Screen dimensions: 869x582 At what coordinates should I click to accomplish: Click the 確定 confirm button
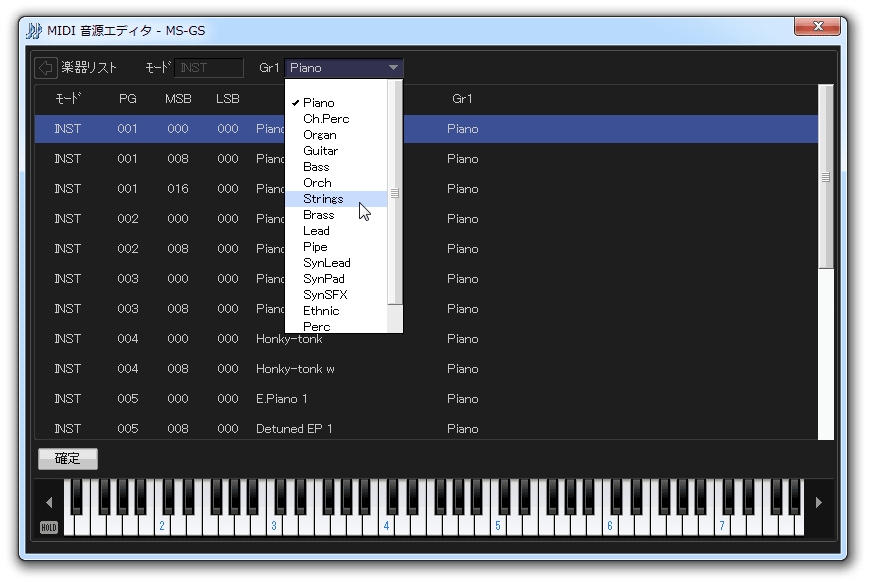[x=68, y=458]
